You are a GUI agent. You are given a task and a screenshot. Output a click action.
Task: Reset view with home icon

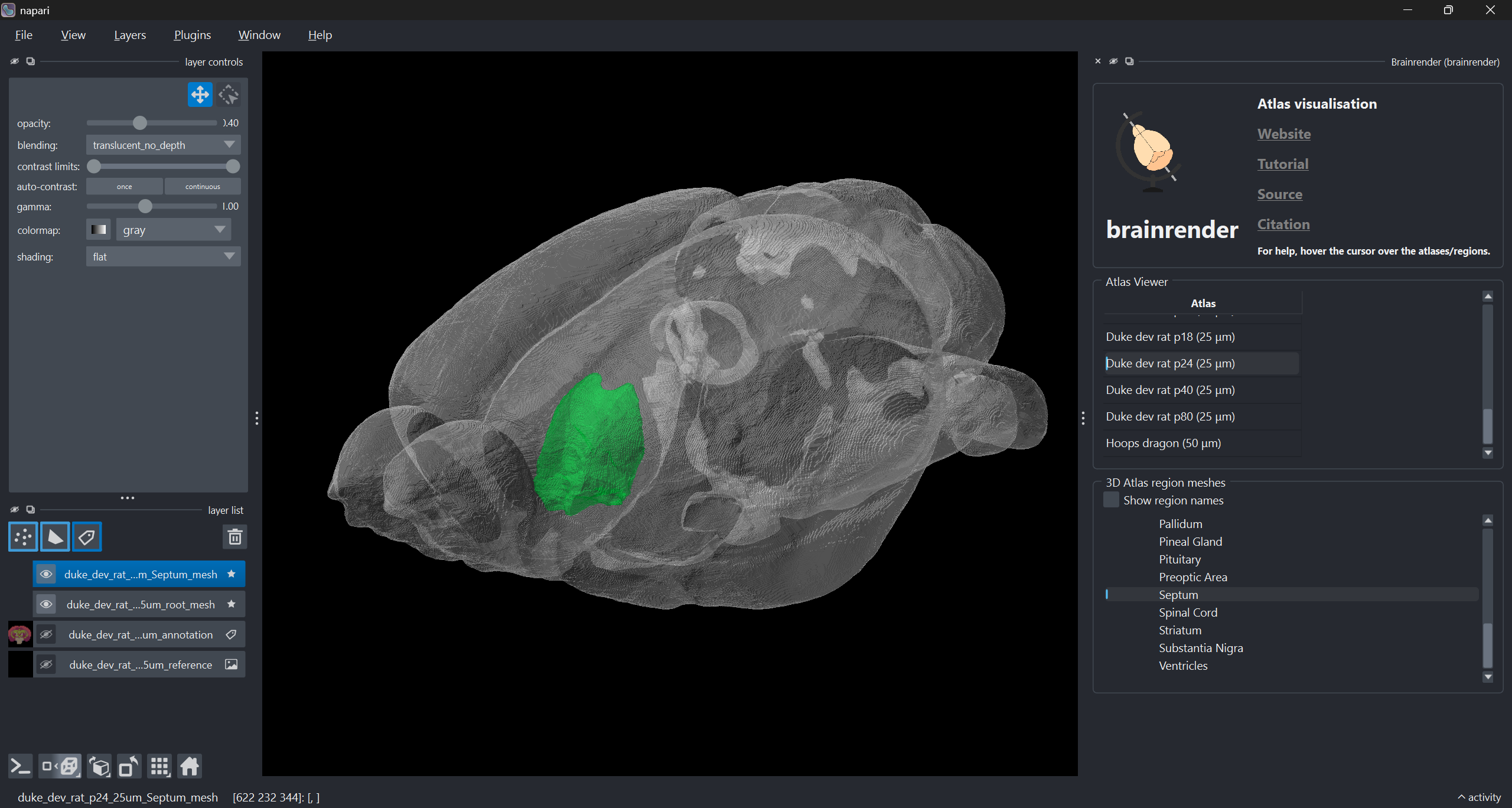(190, 767)
